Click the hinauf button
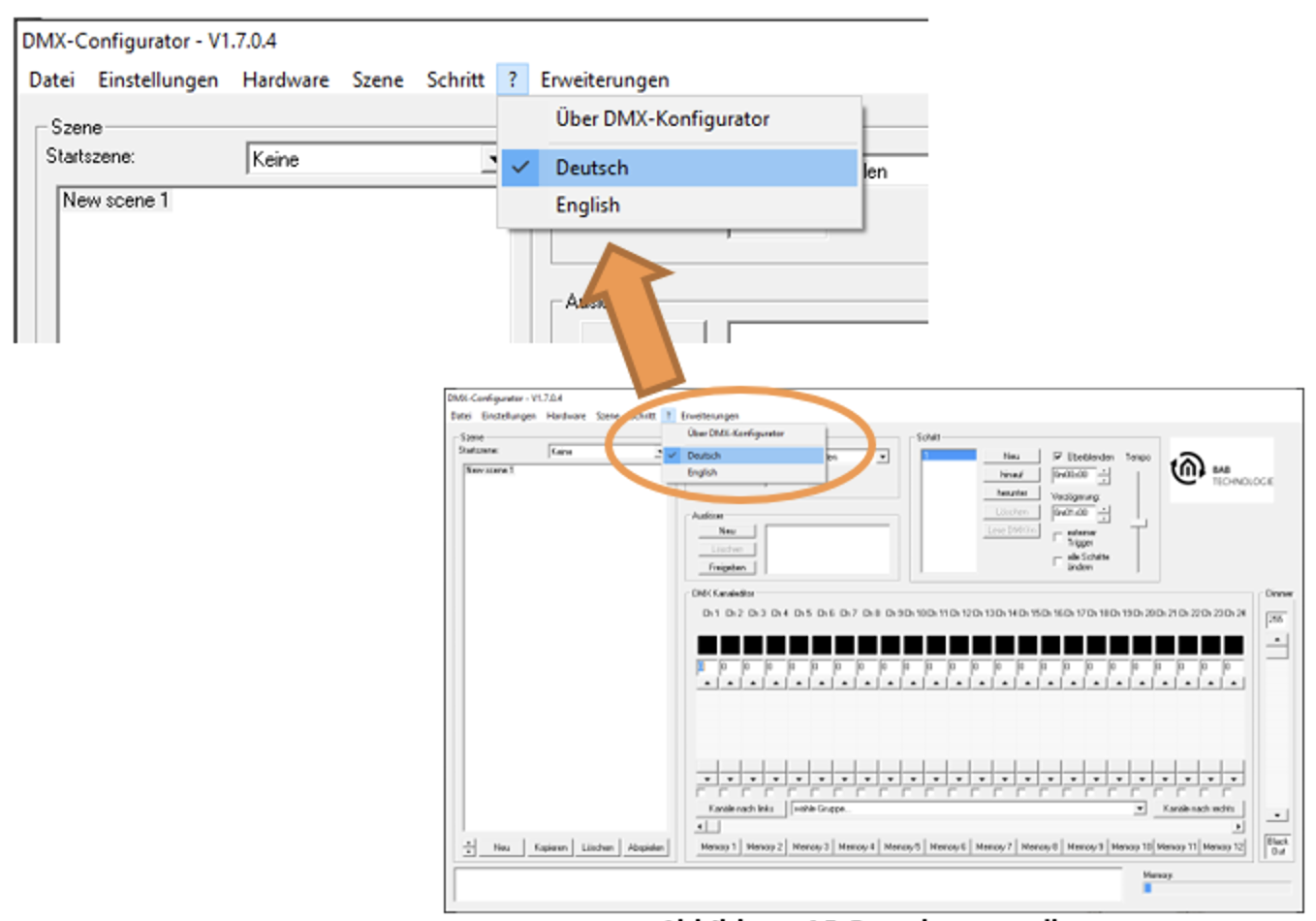This screenshot has width=1316, height=921. tap(1012, 474)
